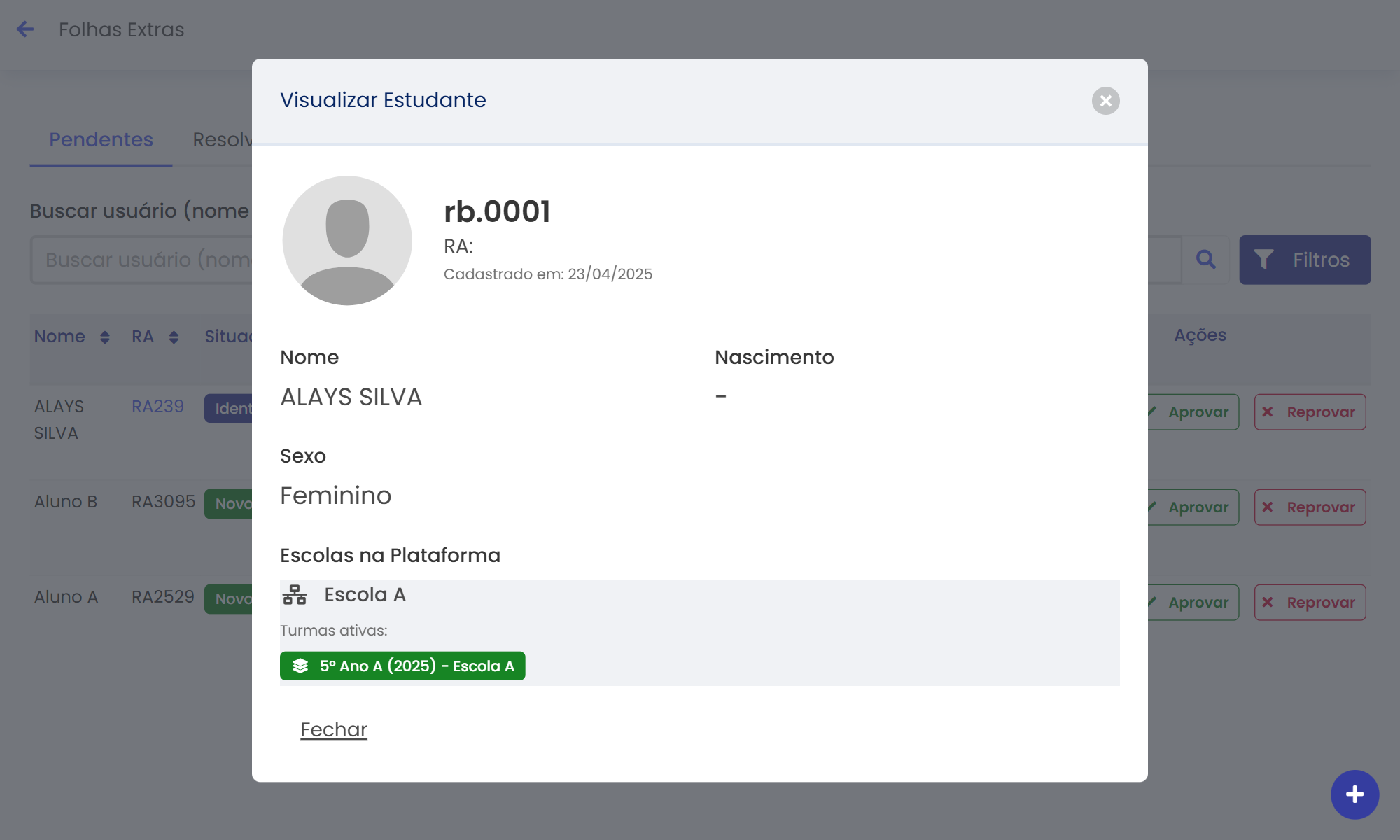Open the RA239 student link
The width and height of the screenshot is (1400, 840).
click(157, 407)
